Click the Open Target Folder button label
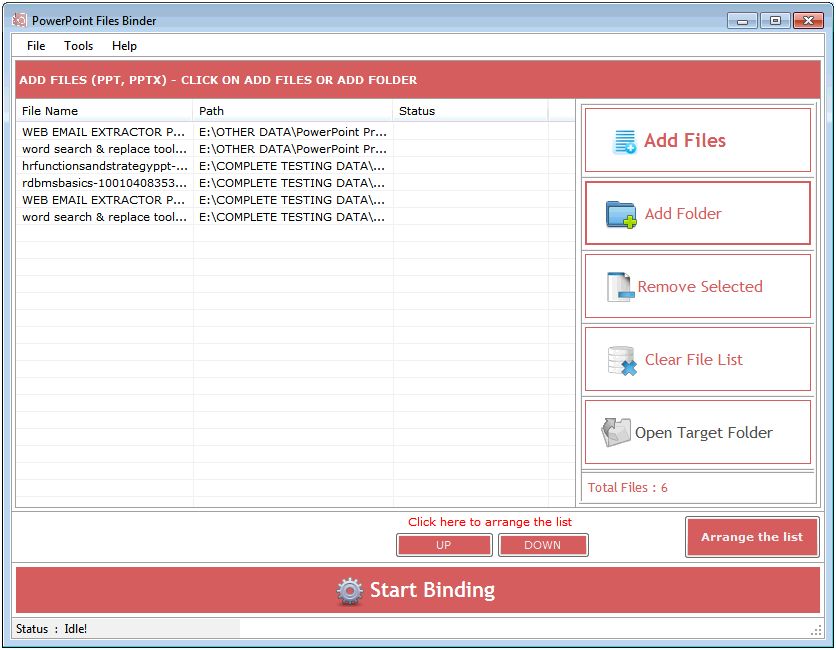 click(704, 432)
